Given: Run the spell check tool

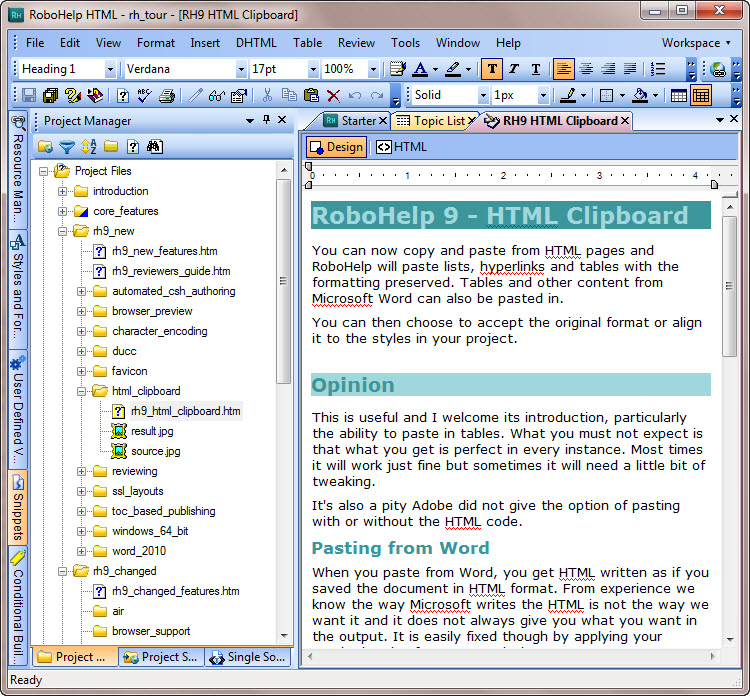Looking at the screenshot, I should [x=145, y=96].
